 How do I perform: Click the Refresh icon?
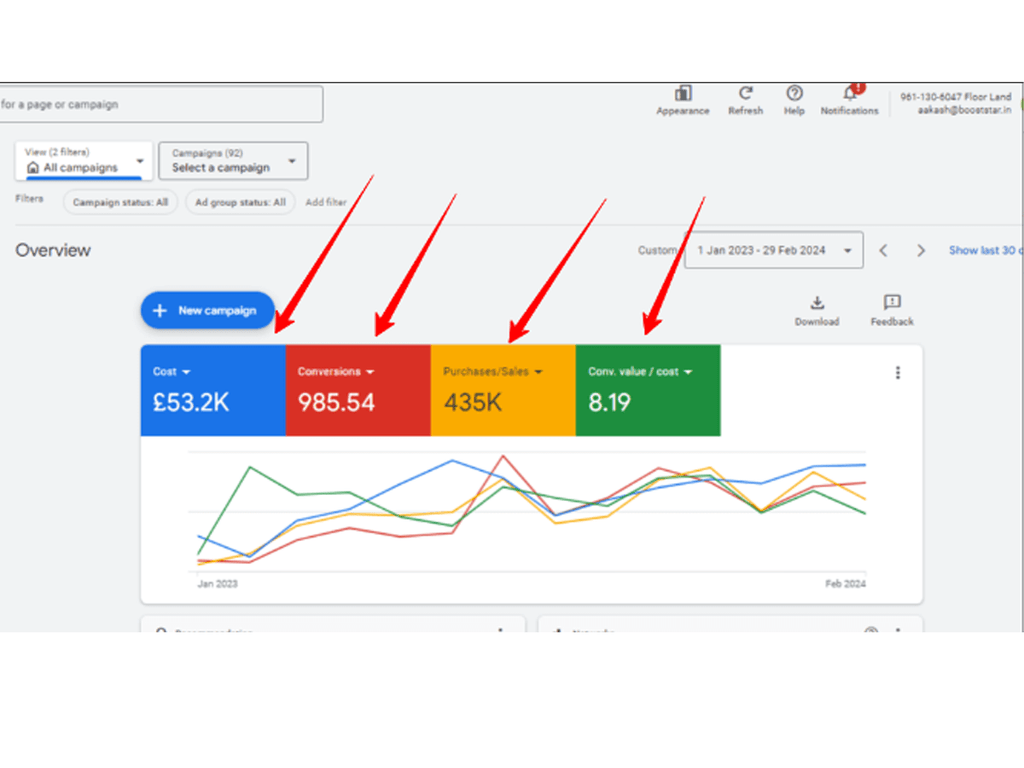tap(745, 94)
